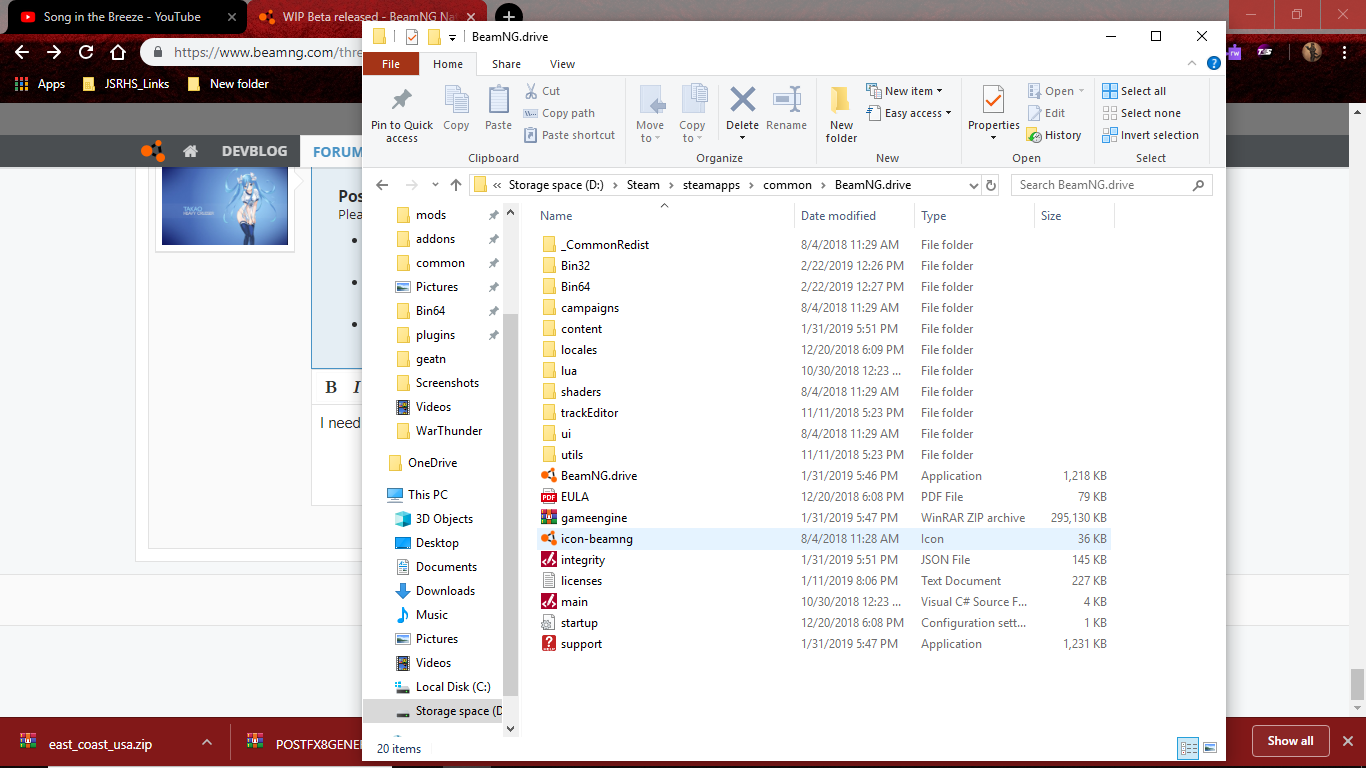Expand the address bar history dropdown
This screenshot has width=1366, height=768.
click(974, 185)
